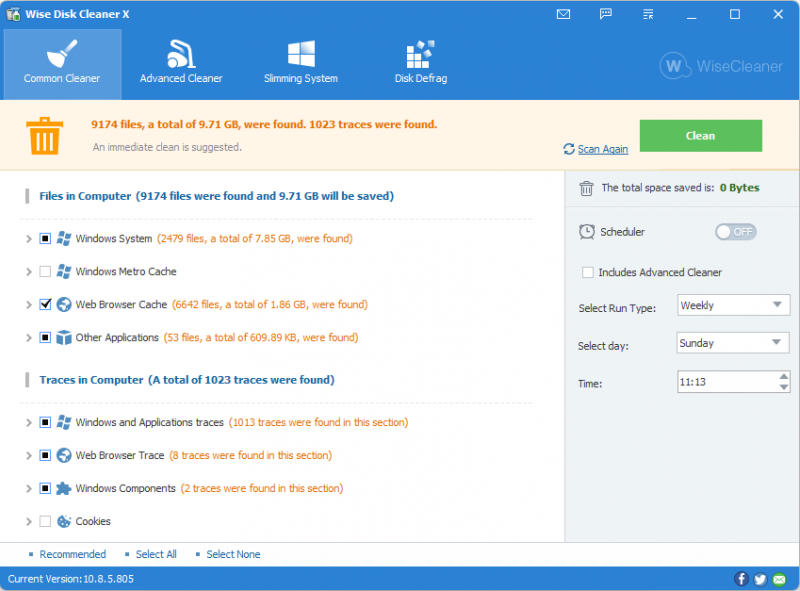Expand Windows and Applications traces row
Image resolution: width=800 pixels, height=591 pixels.
(x=29, y=423)
